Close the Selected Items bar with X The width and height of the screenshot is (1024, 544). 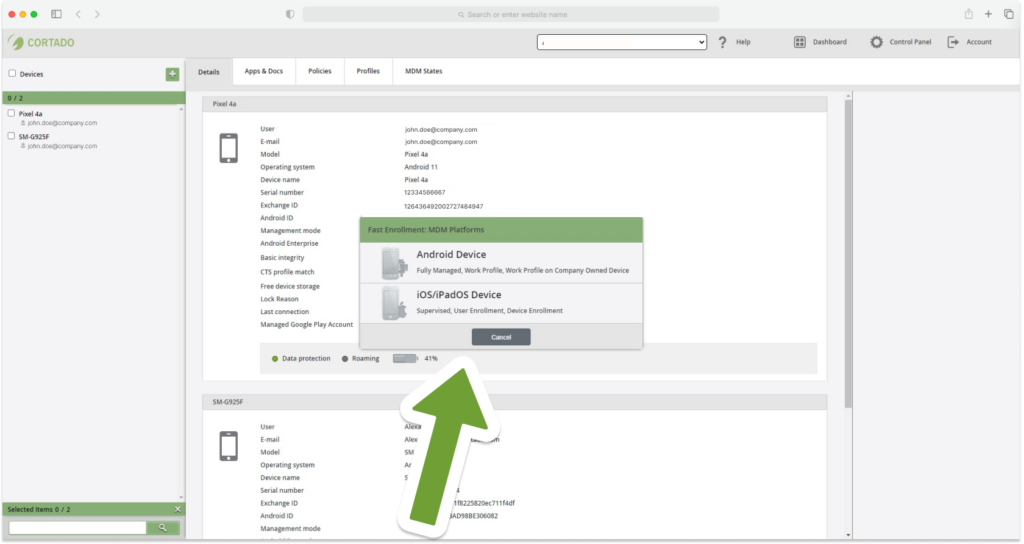(178, 509)
